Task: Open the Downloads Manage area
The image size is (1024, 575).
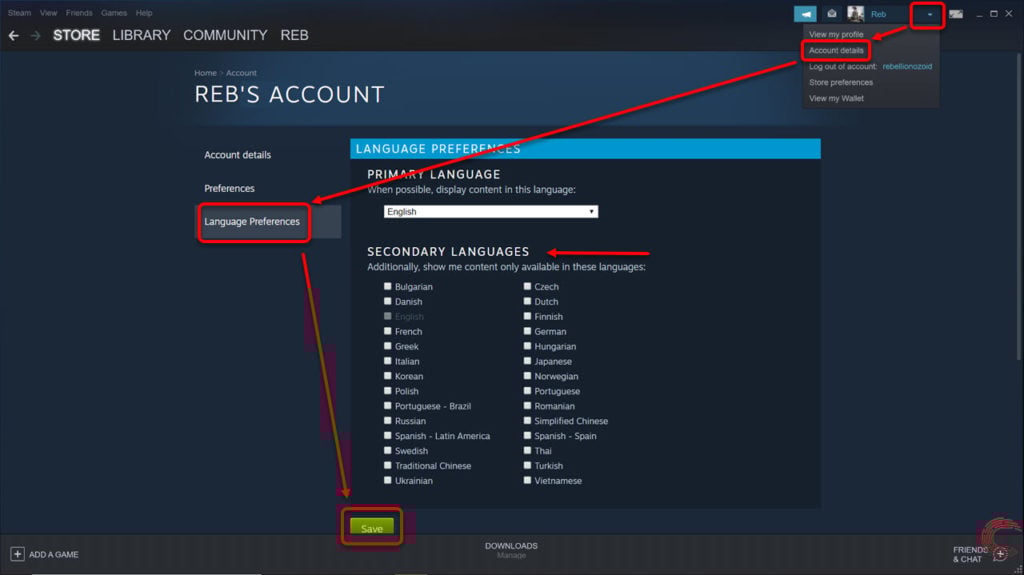Action: [x=511, y=550]
